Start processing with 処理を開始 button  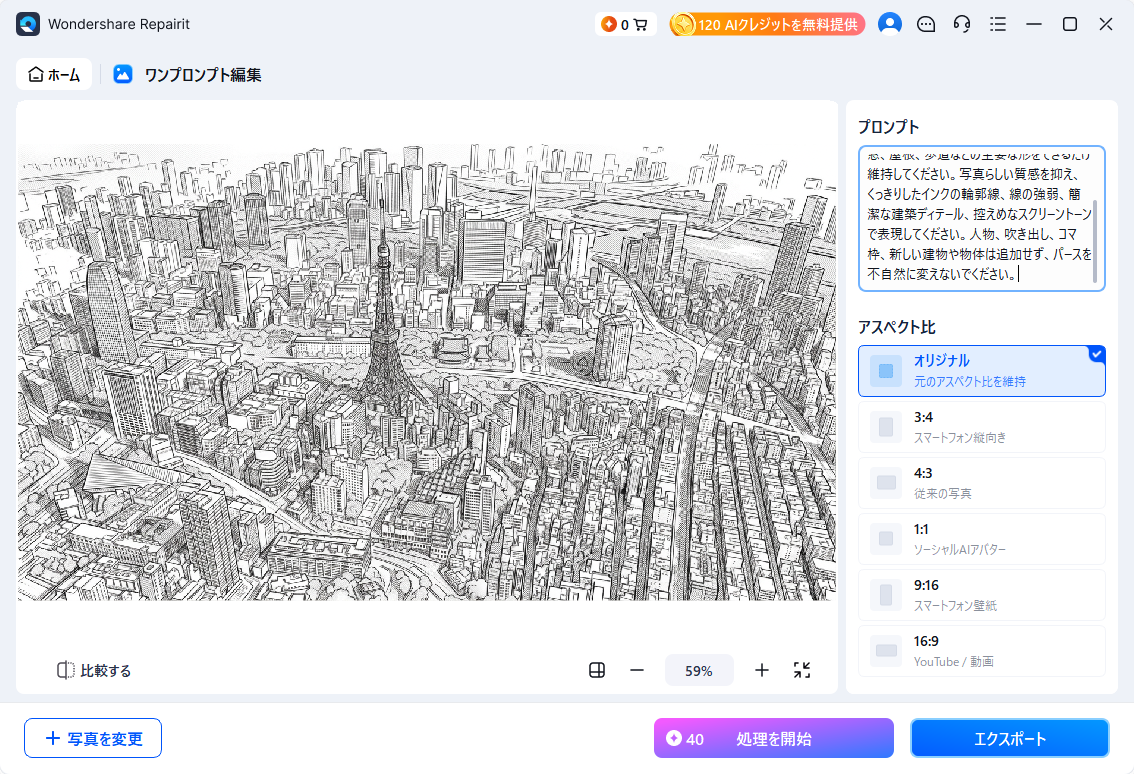tap(773, 738)
